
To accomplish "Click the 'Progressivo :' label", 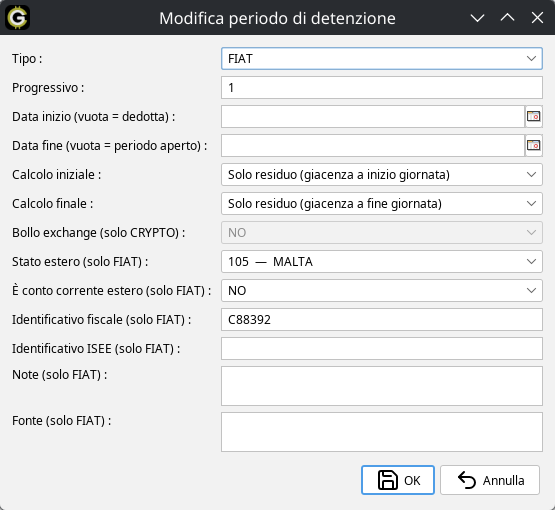I will 48,87.
